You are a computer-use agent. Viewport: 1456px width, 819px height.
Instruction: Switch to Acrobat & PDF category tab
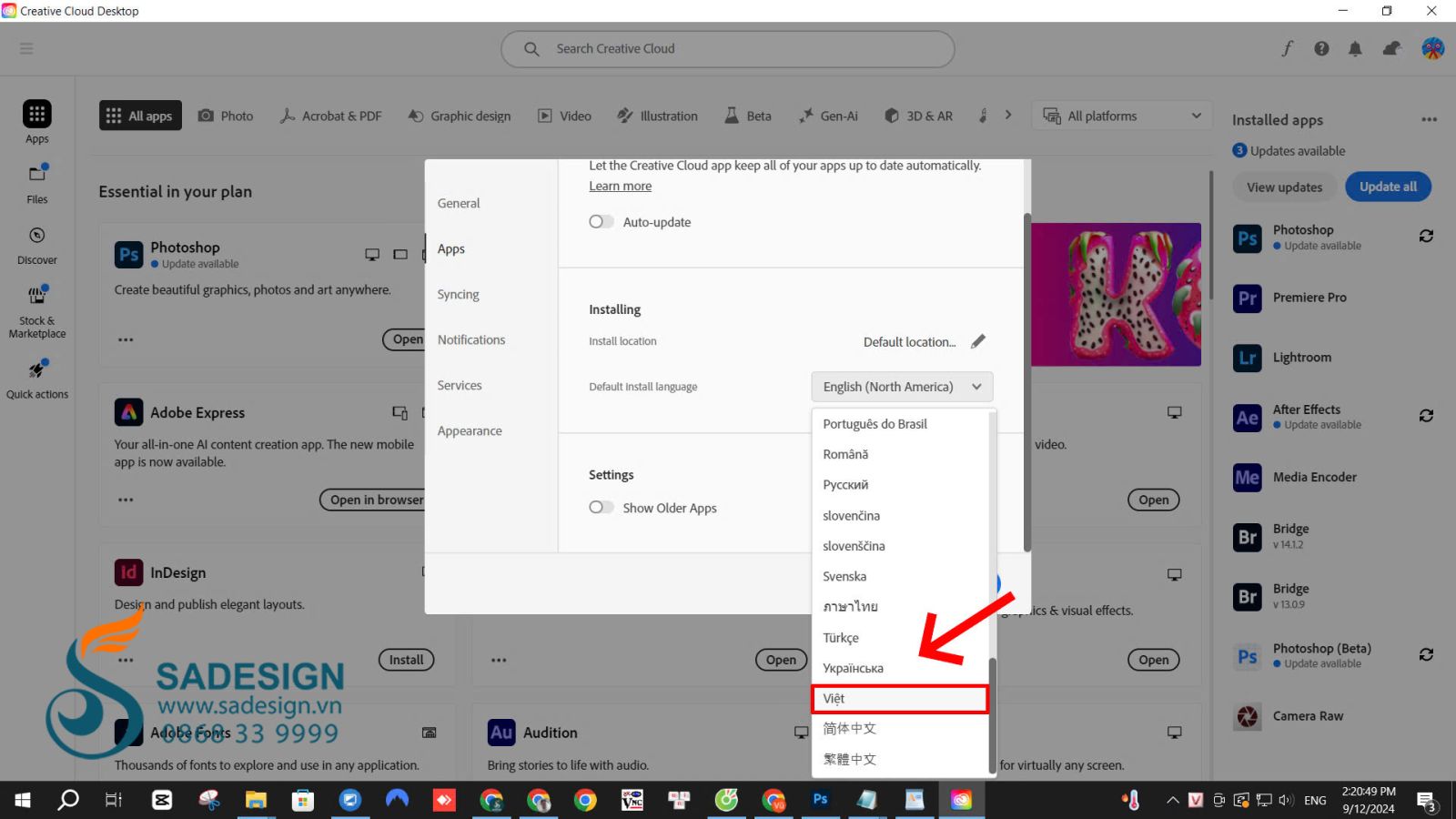click(330, 116)
